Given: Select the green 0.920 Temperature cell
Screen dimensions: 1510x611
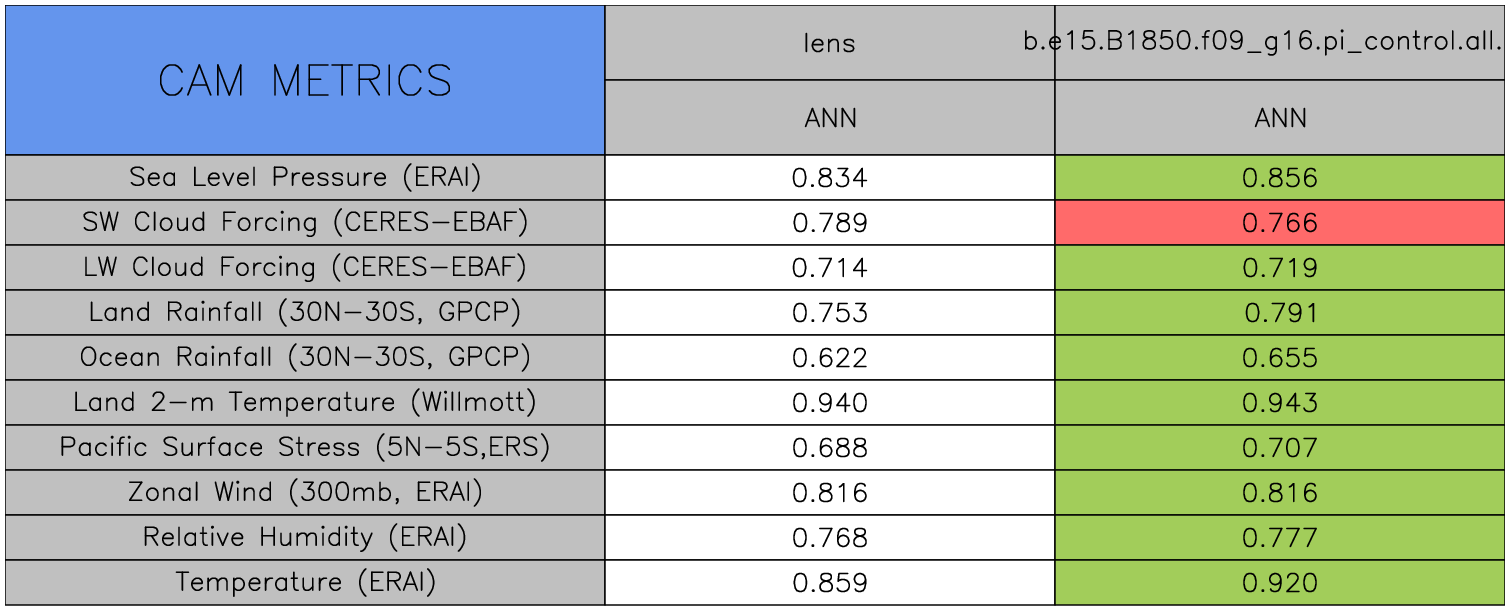Looking at the screenshot, I should 1280,583.
